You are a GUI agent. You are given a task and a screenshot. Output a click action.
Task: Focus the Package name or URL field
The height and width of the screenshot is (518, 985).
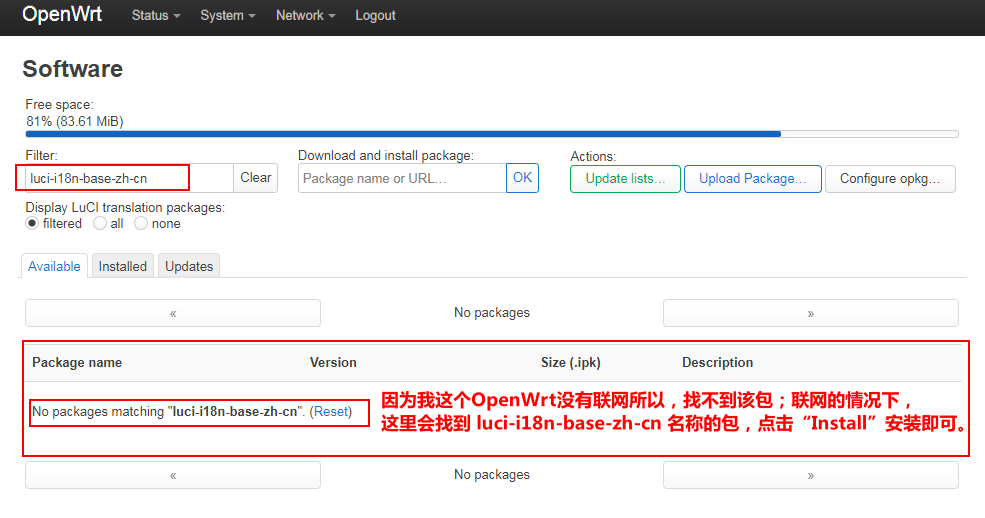pyautogui.click(x=402, y=178)
